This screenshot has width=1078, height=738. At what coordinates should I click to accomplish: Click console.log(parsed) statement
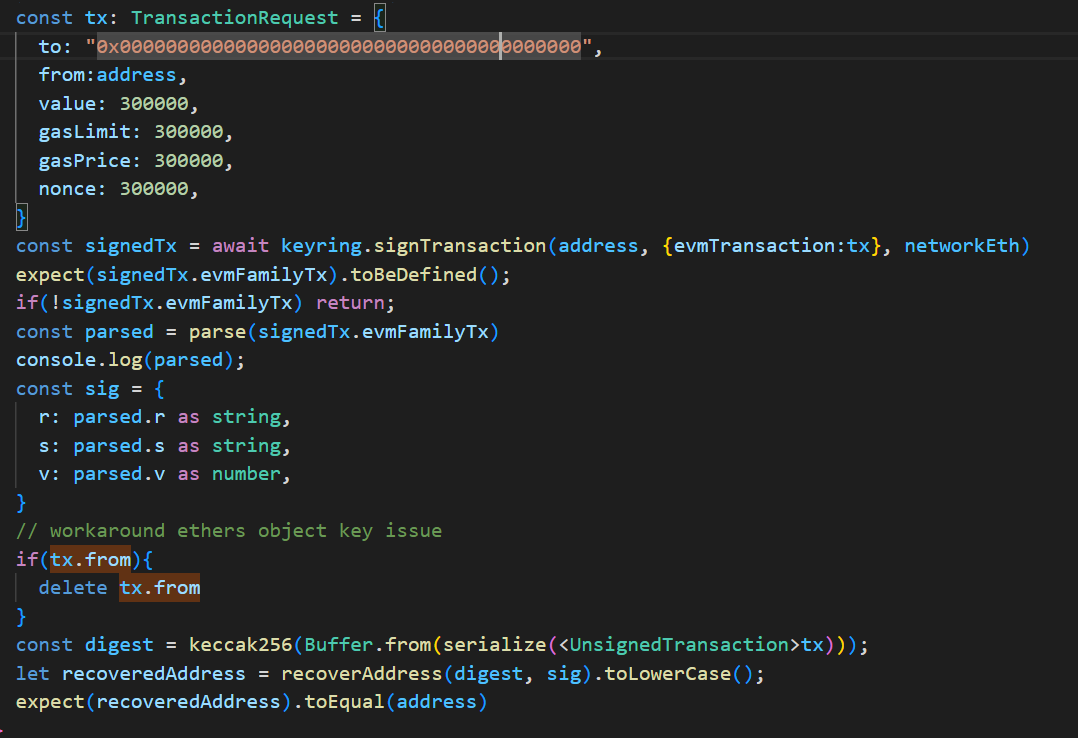(x=130, y=360)
